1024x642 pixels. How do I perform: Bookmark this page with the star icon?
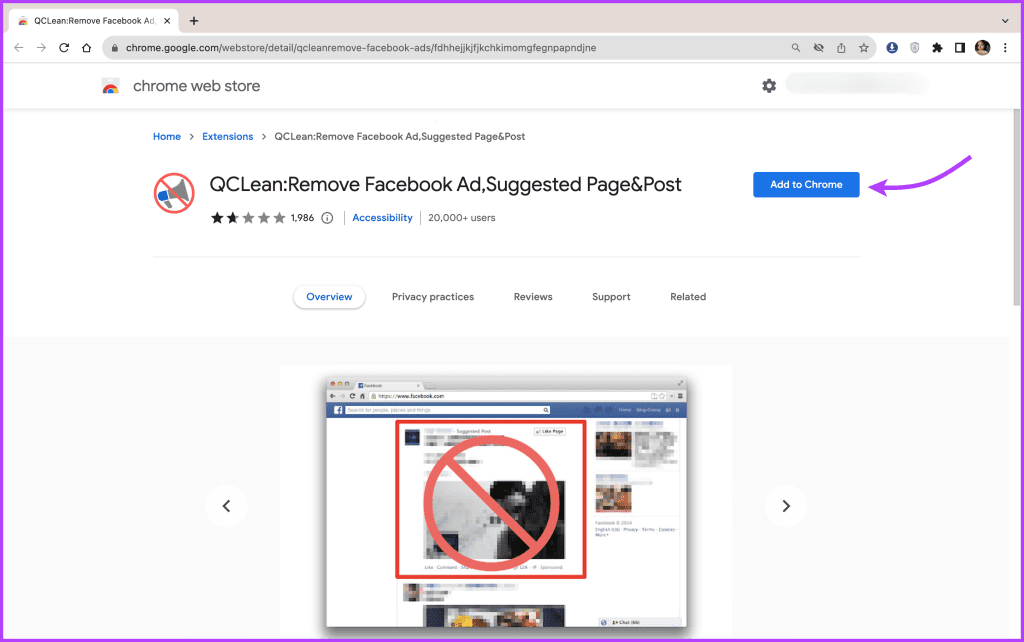(864, 47)
